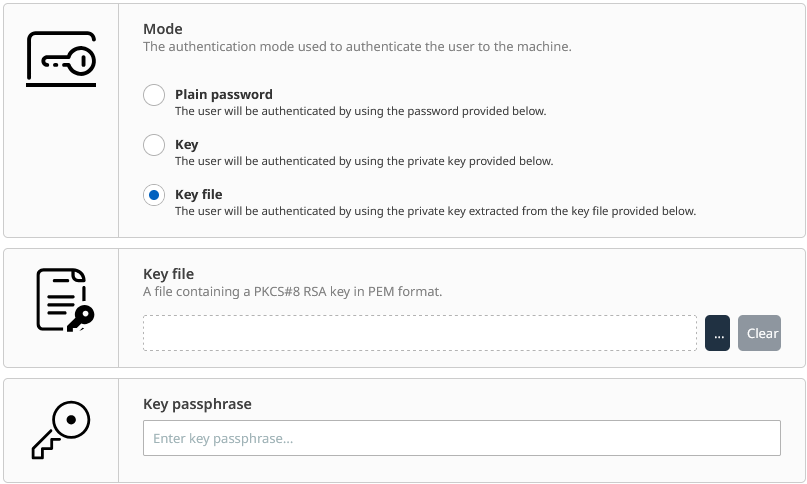Click the bold "Key file" option label in Mode

pyautogui.click(x=199, y=194)
